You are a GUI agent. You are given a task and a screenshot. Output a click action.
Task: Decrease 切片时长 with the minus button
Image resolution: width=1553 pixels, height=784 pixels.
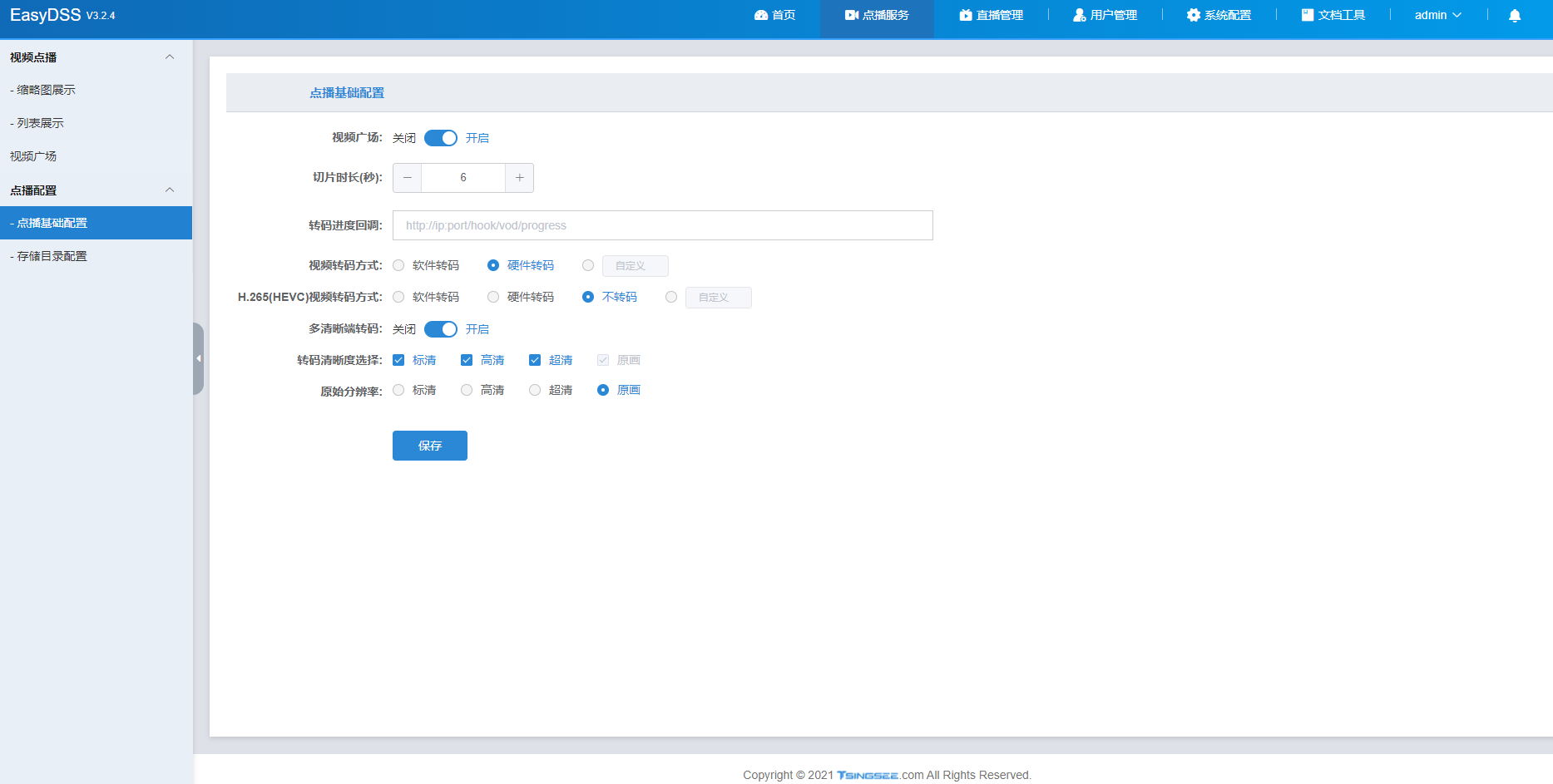point(407,178)
